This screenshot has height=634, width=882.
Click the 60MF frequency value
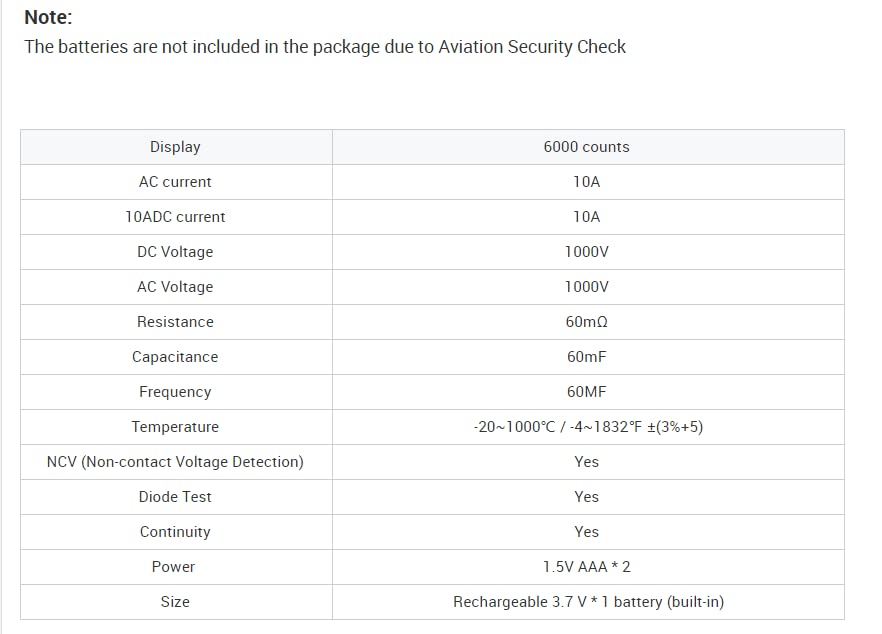tap(586, 392)
